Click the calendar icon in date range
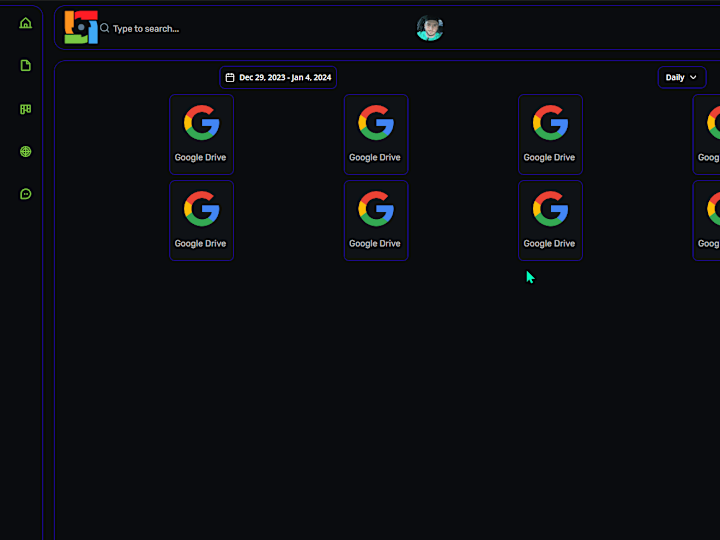Image resolution: width=720 pixels, height=540 pixels. [x=230, y=78]
